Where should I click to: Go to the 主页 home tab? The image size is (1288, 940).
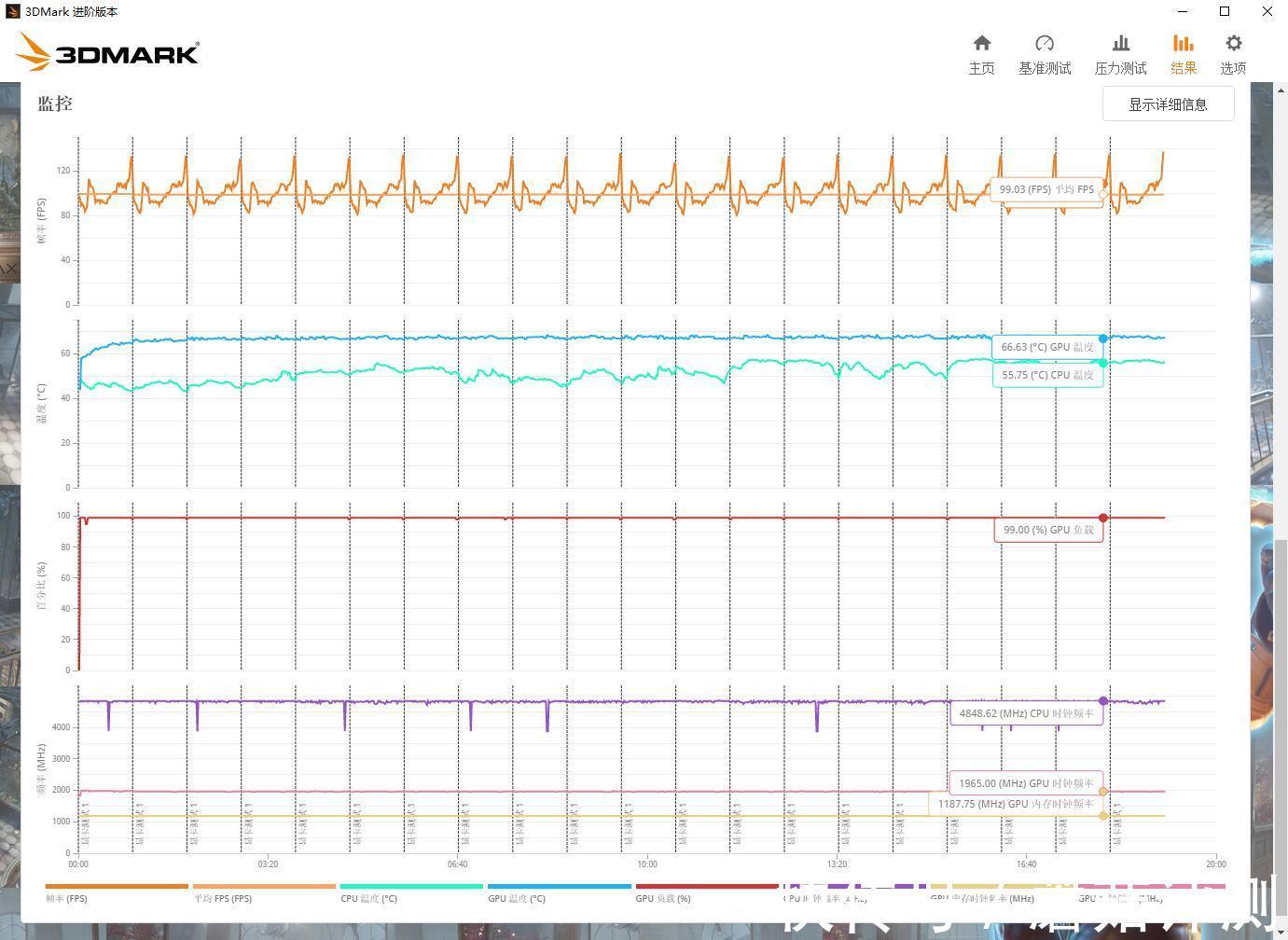(x=981, y=55)
